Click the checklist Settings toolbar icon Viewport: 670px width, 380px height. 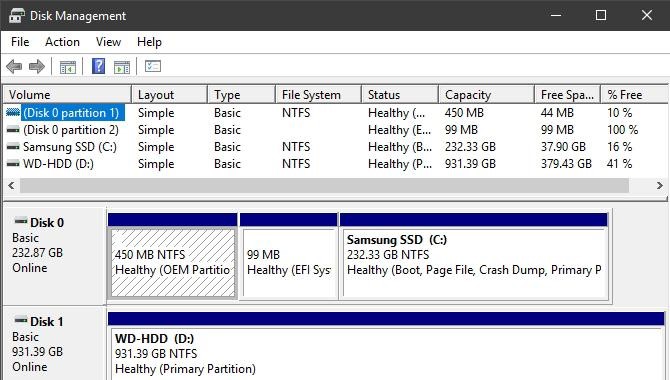point(153,66)
